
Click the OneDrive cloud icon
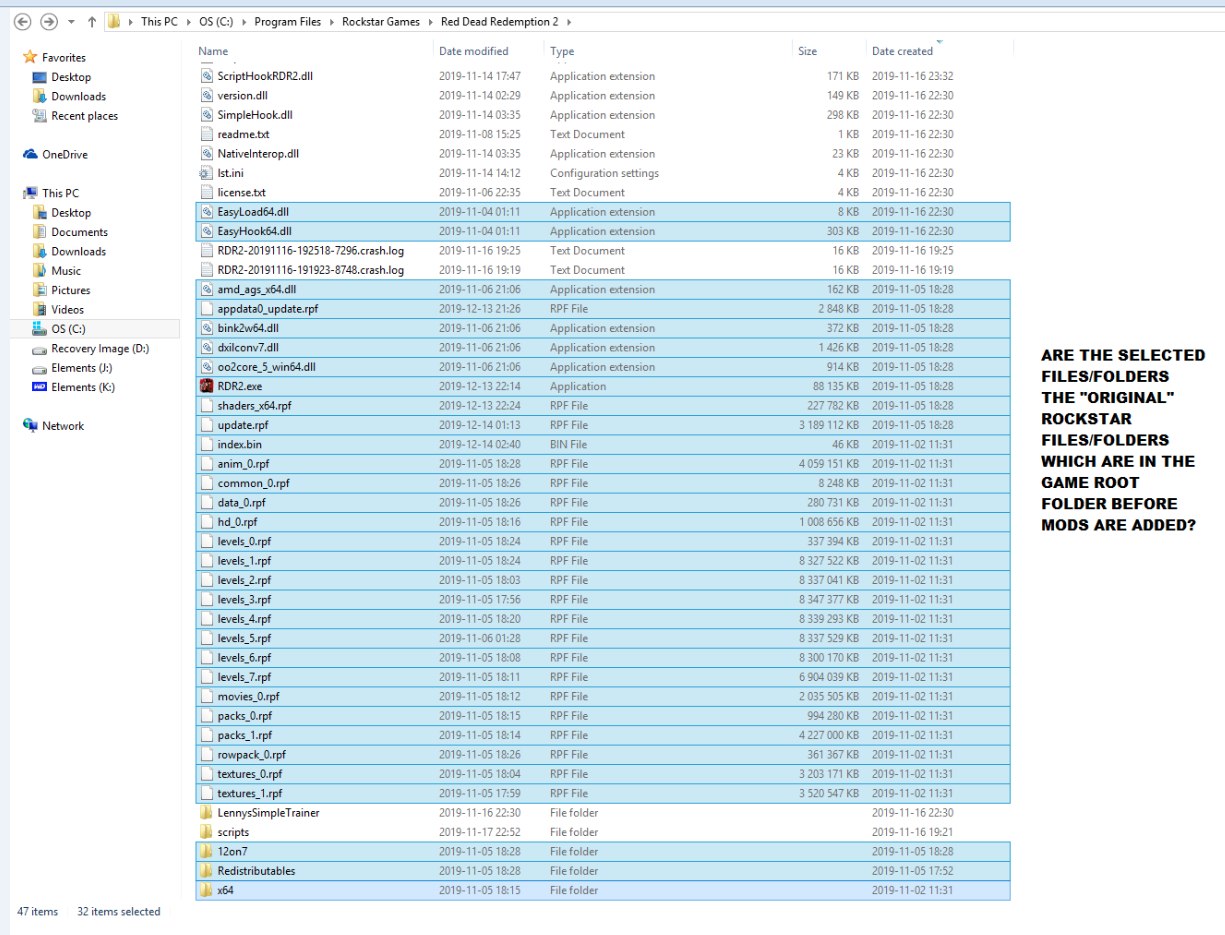[30, 155]
